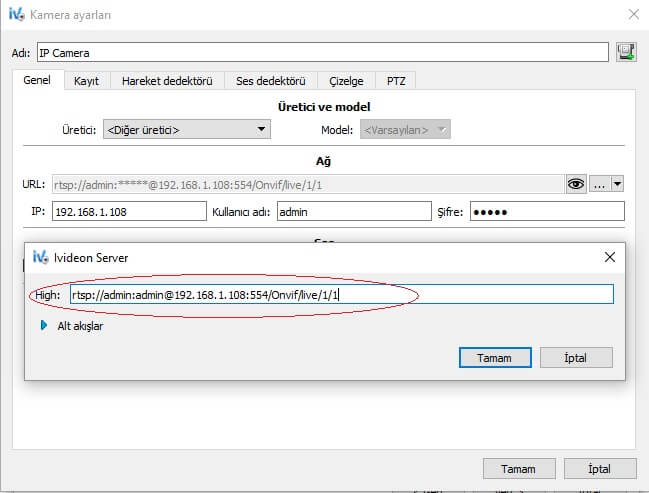Click the Ivideon logo in the Kamera ayarları title bar
This screenshot has height=493, width=649.
pos(17,14)
